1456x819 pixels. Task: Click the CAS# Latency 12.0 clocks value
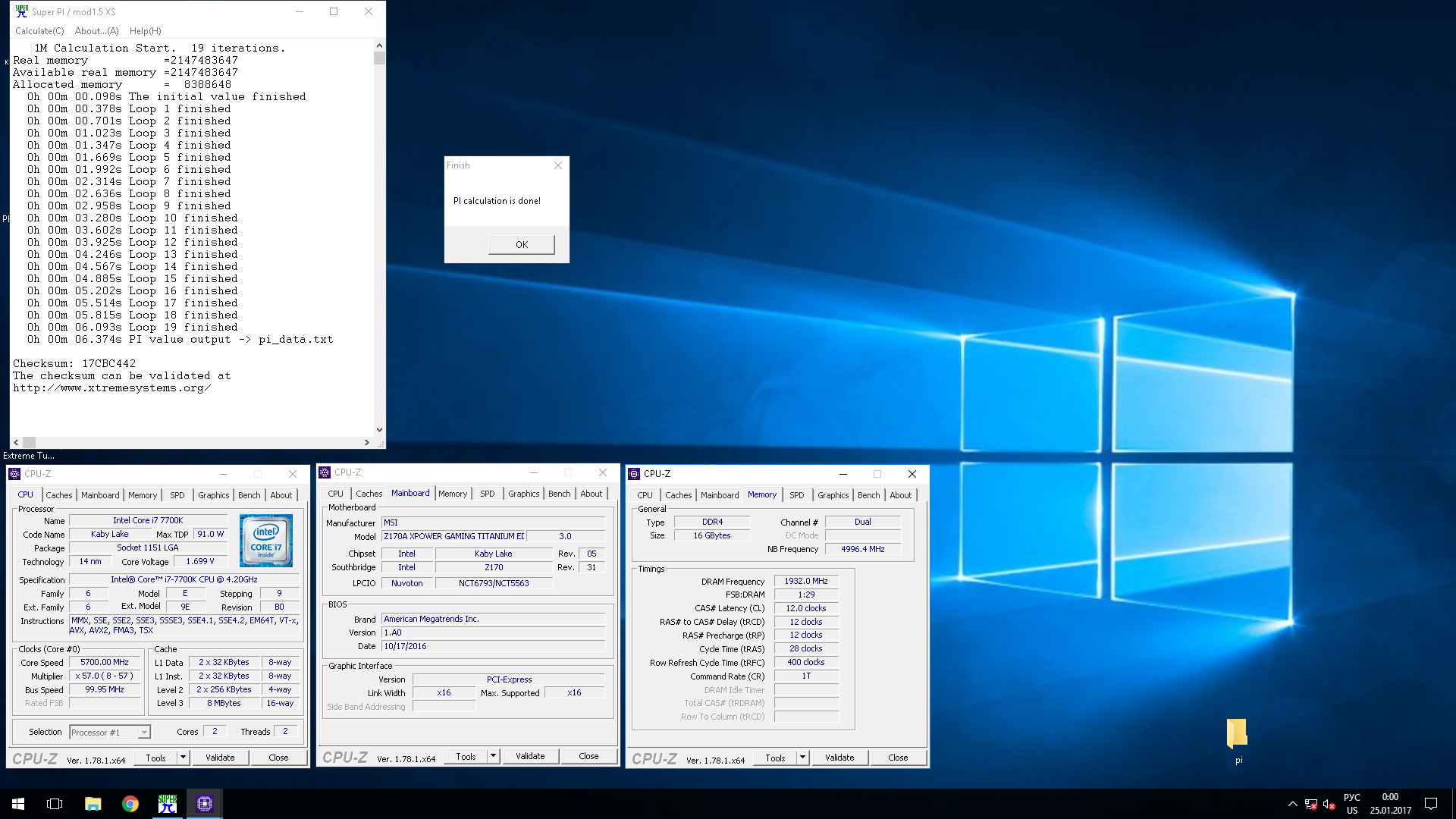point(806,608)
